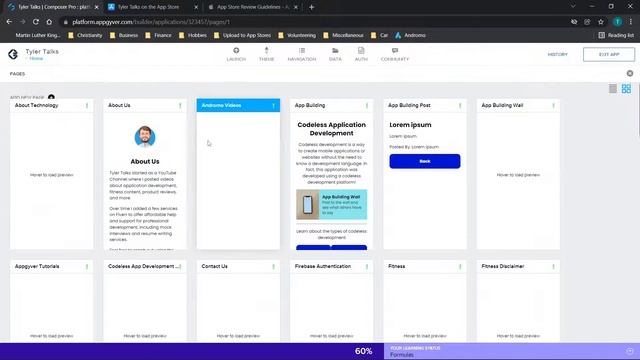Viewport: 640px width, 360px height.
Task: Switch to App Store Review Guidelines tab
Action: click(x=253, y=7)
